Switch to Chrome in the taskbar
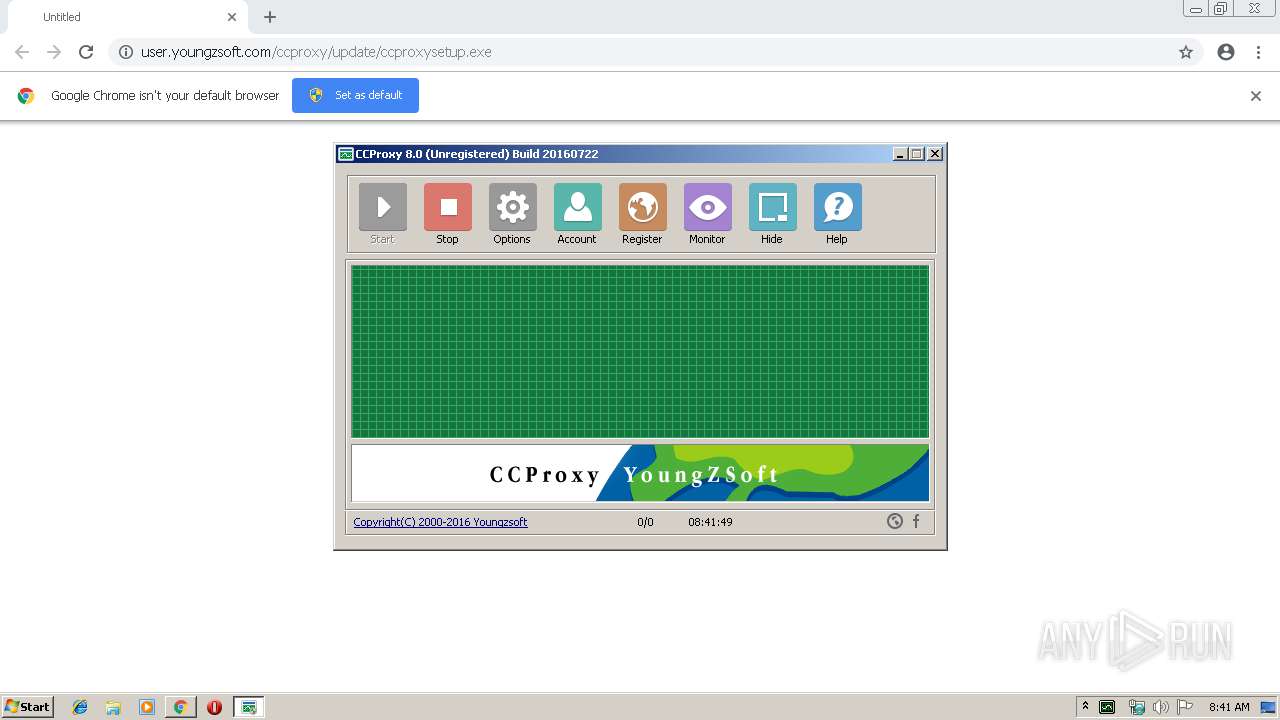 [x=180, y=707]
